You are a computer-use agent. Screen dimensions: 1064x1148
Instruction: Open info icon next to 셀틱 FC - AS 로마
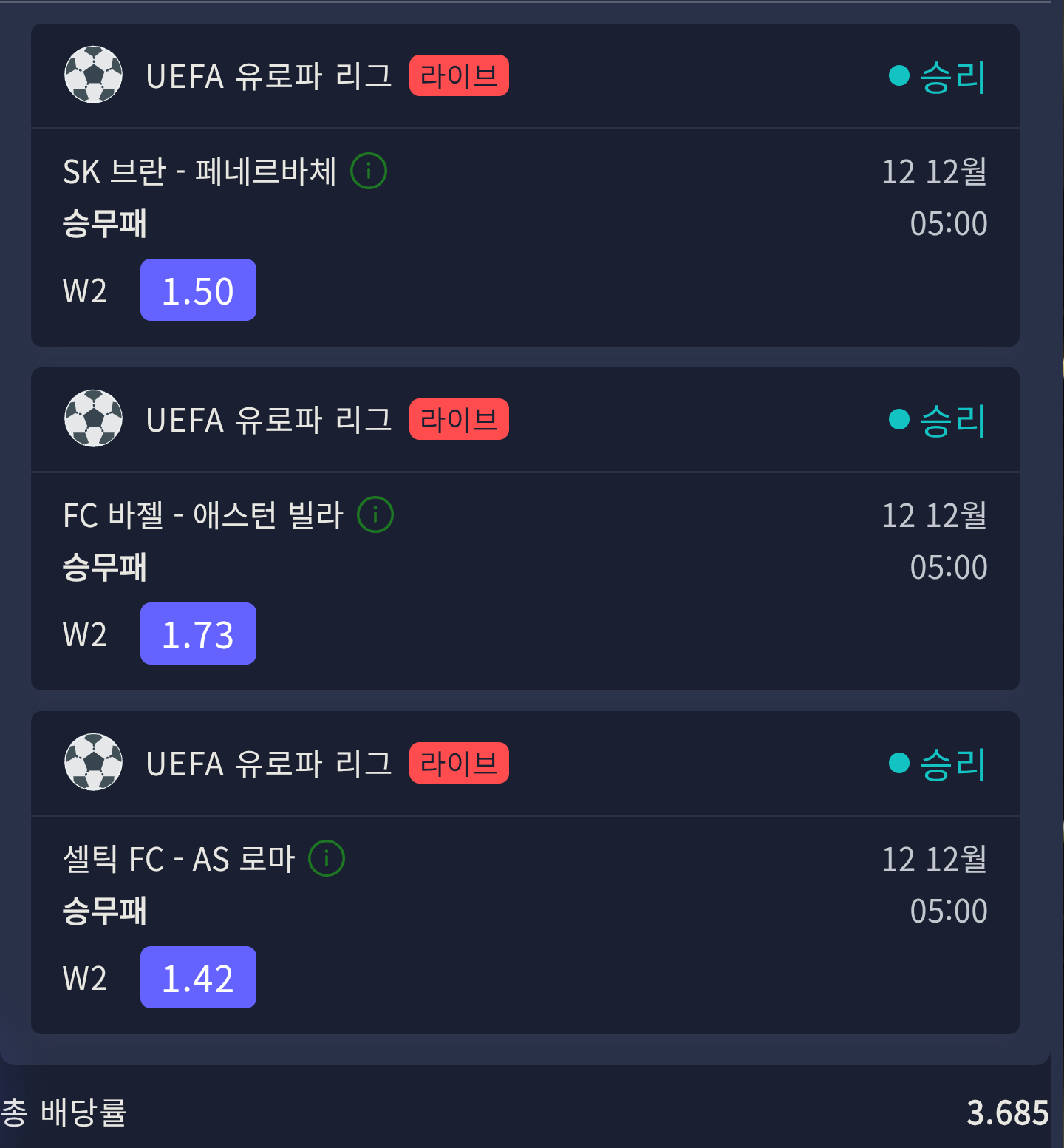(x=327, y=858)
